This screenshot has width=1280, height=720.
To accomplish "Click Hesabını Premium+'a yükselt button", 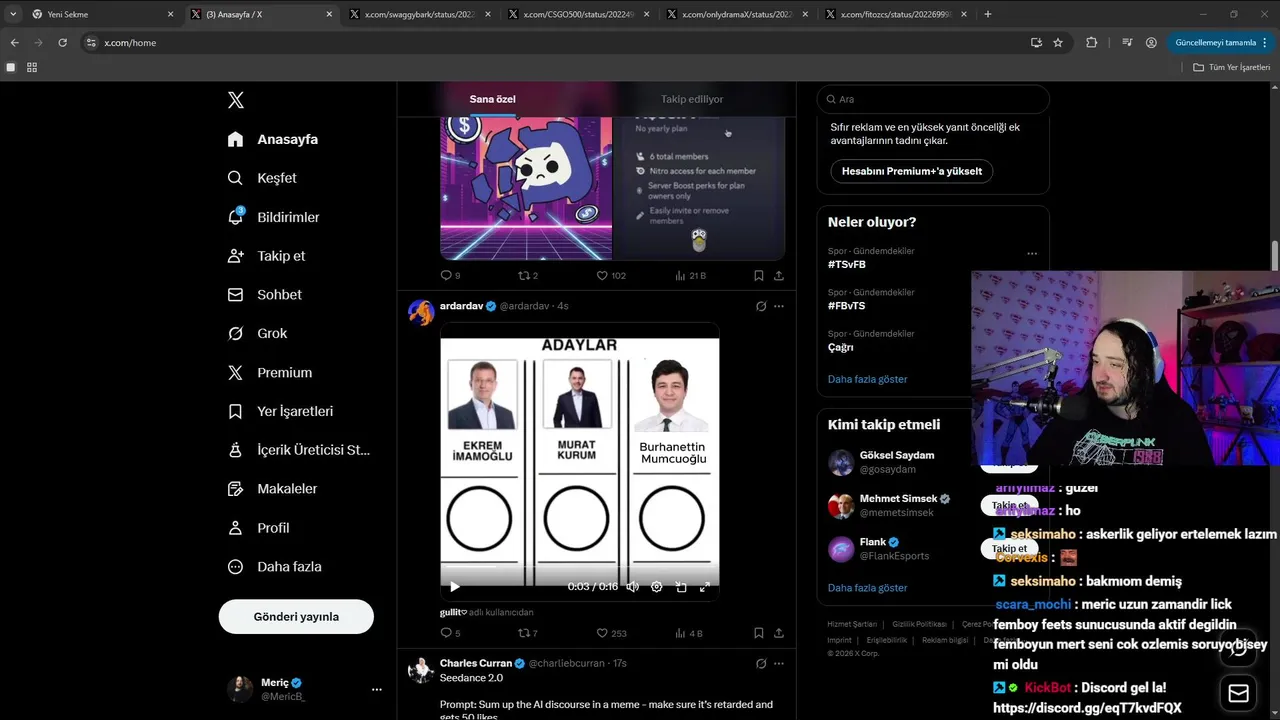I will (912, 171).
